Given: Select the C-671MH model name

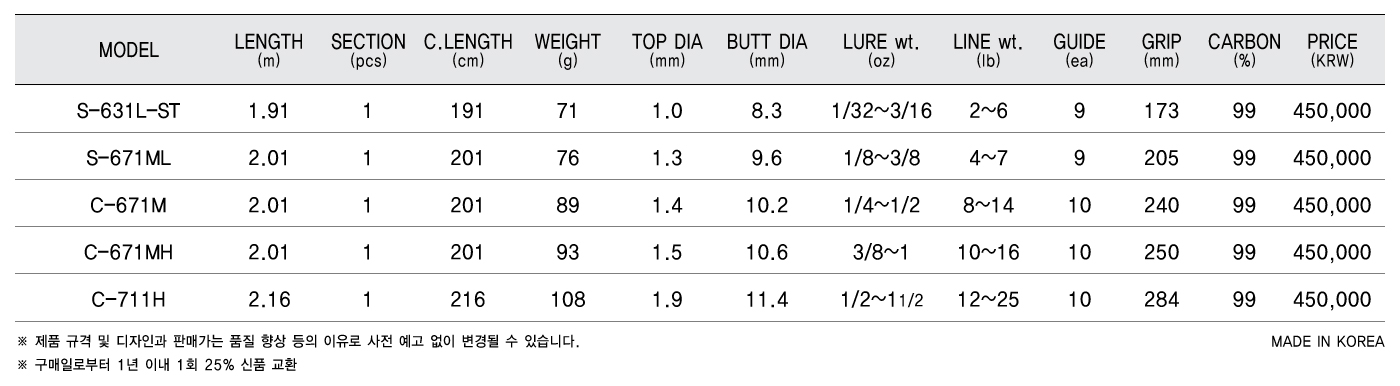Looking at the screenshot, I should pyautogui.click(x=128, y=252).
